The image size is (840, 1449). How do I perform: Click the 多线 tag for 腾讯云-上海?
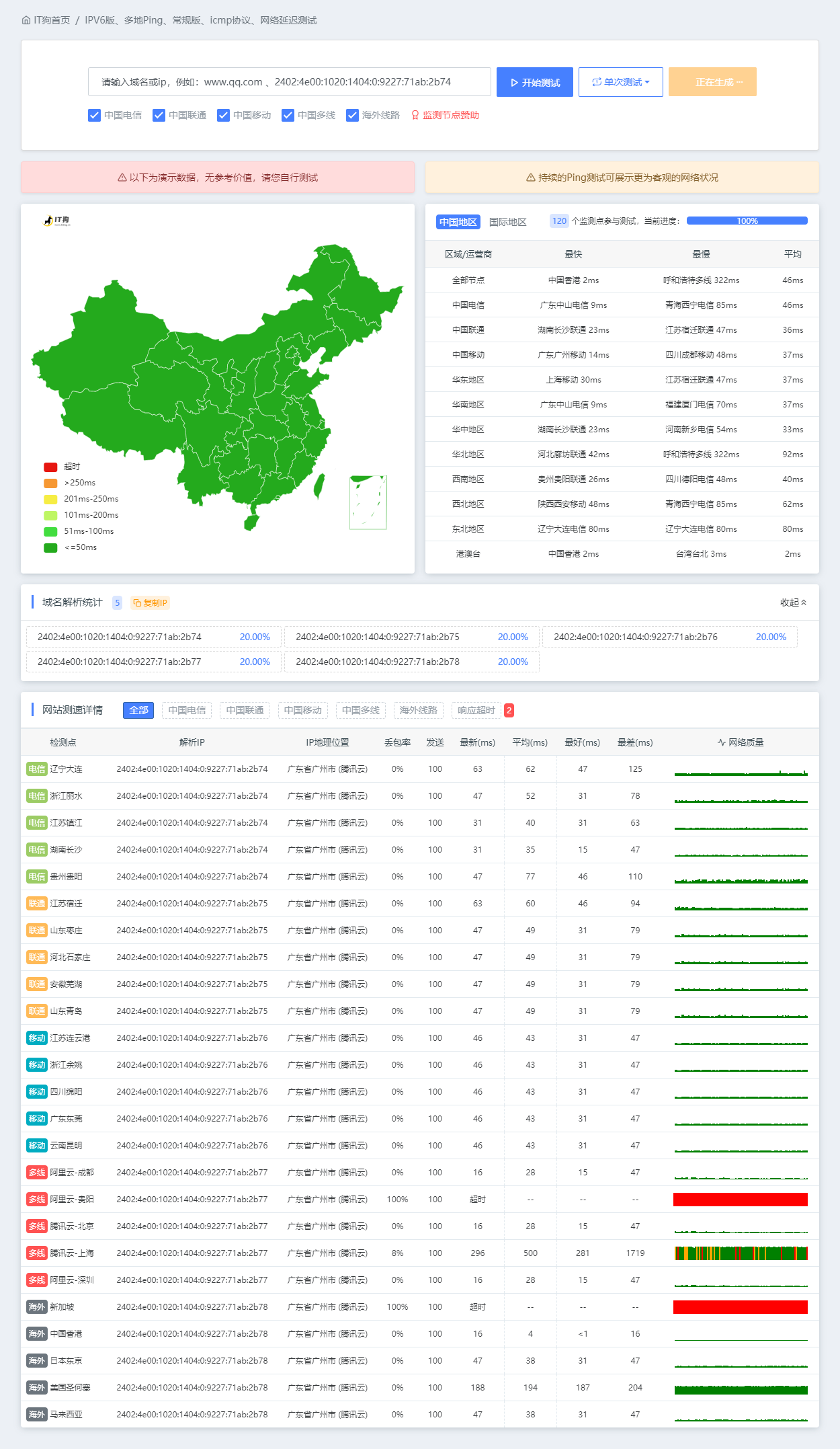pos(36,1253)
